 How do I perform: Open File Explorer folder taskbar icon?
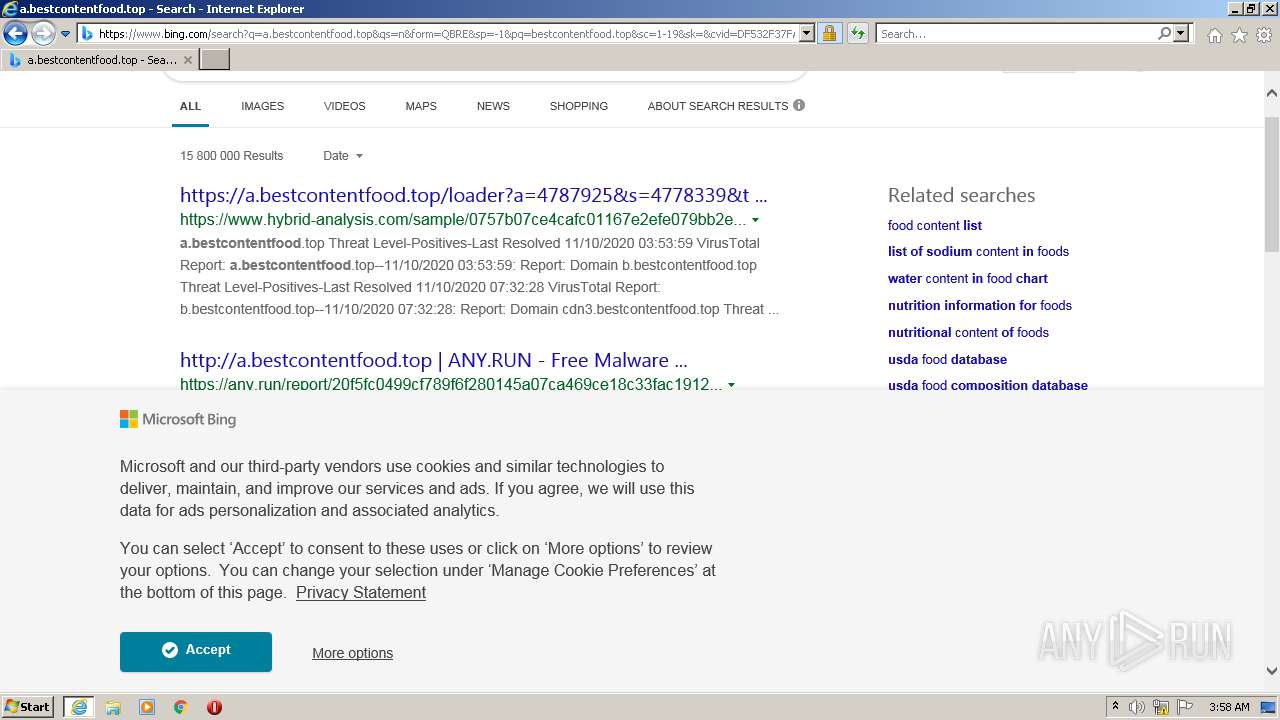[x=113, y=707]
